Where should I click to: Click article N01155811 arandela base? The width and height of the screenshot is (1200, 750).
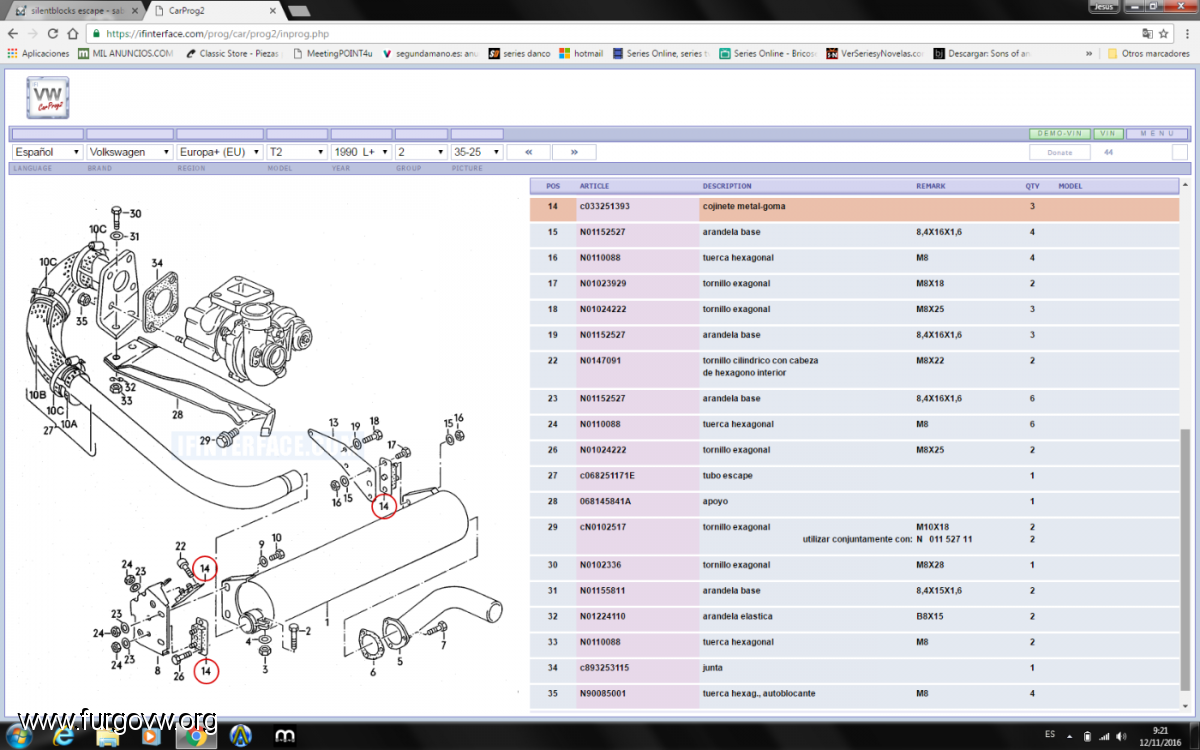(x=605, y=591)
